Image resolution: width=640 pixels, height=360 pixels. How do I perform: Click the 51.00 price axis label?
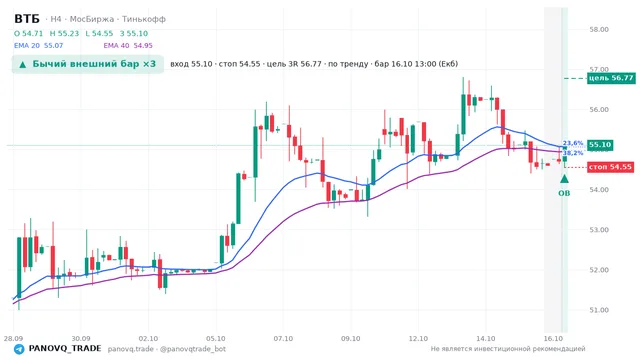599,310
